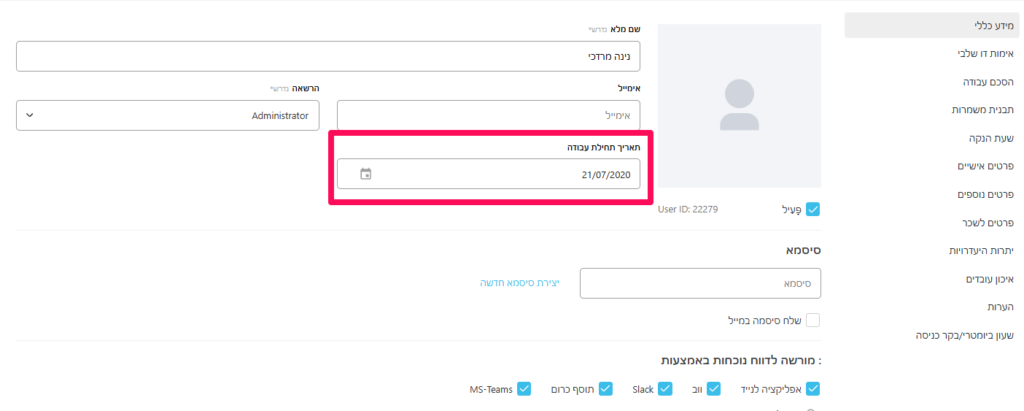The image size is (1024, 411).
Task: Enable the שלח סיסמא במייל checkbox
Action: [812, 320]
